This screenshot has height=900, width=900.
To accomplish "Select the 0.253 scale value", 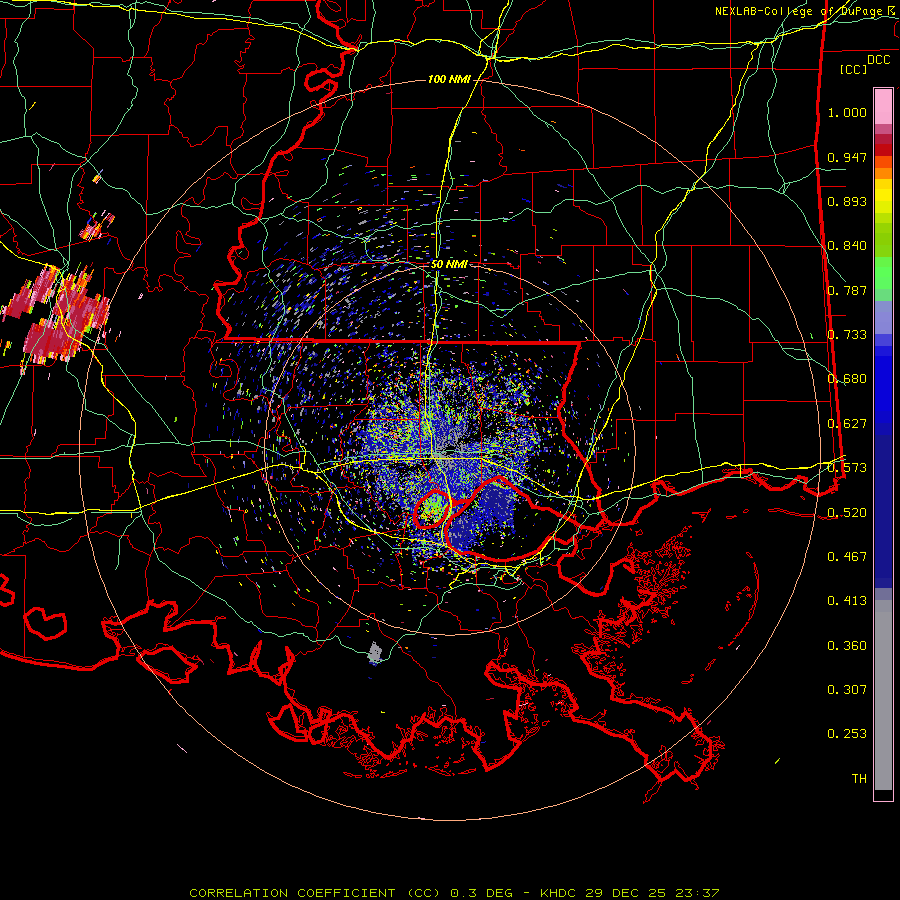I will pyautogui.click(x=847, y=734).
